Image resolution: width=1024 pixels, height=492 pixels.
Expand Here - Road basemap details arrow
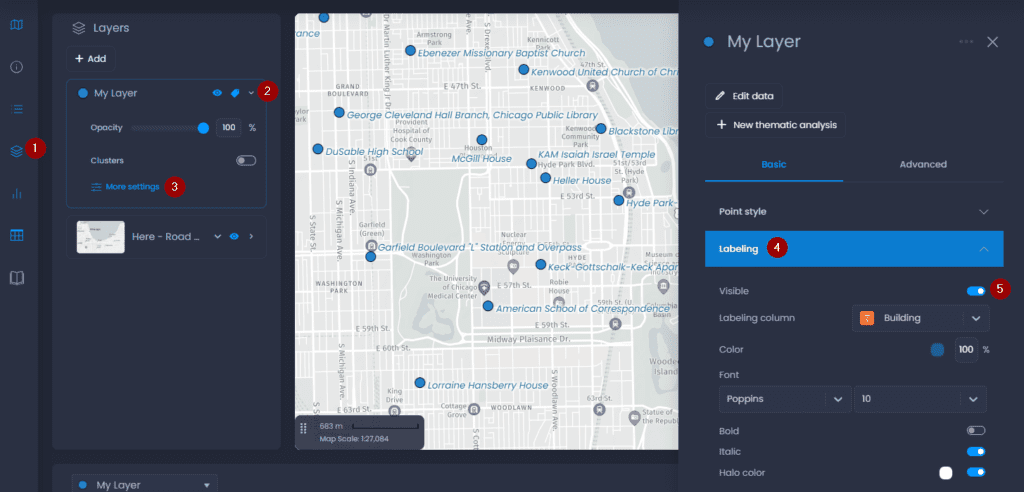251,237
